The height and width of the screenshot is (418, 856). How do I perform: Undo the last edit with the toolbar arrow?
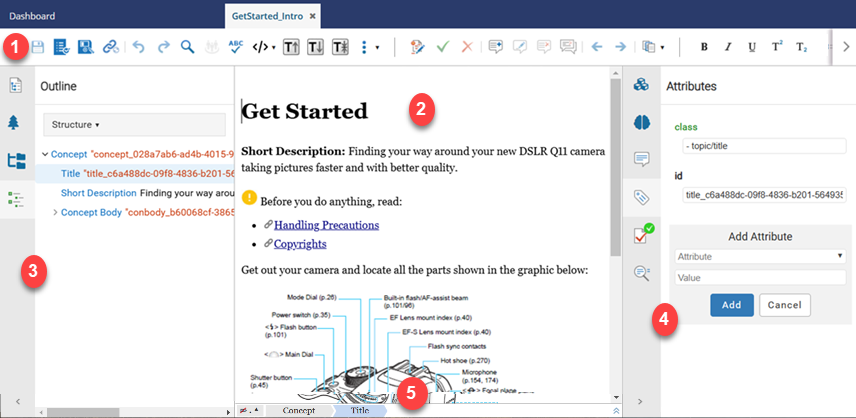139,46
